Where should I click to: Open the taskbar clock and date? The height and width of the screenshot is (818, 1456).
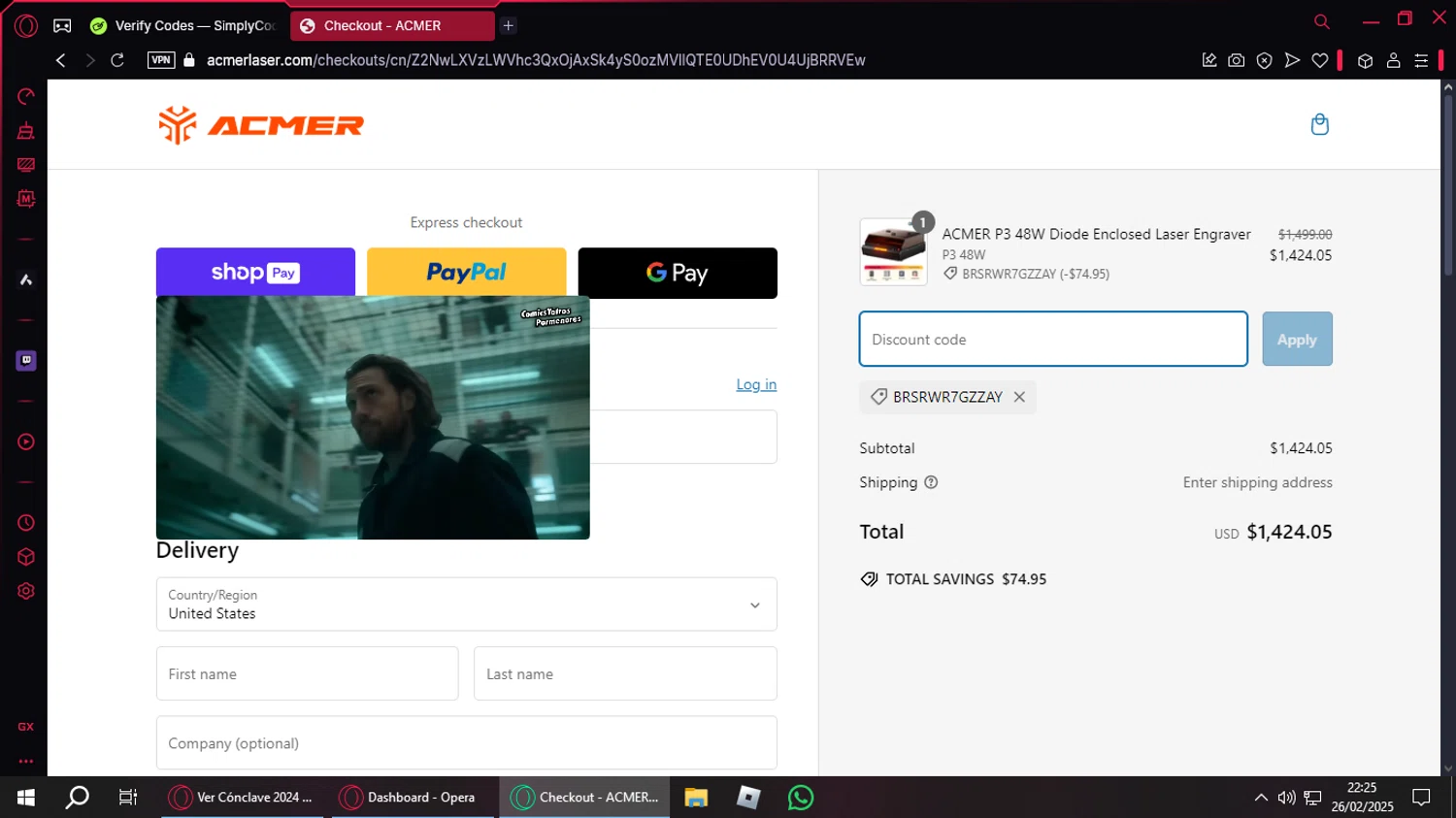pyautogui.click(x=1362, y=798)
